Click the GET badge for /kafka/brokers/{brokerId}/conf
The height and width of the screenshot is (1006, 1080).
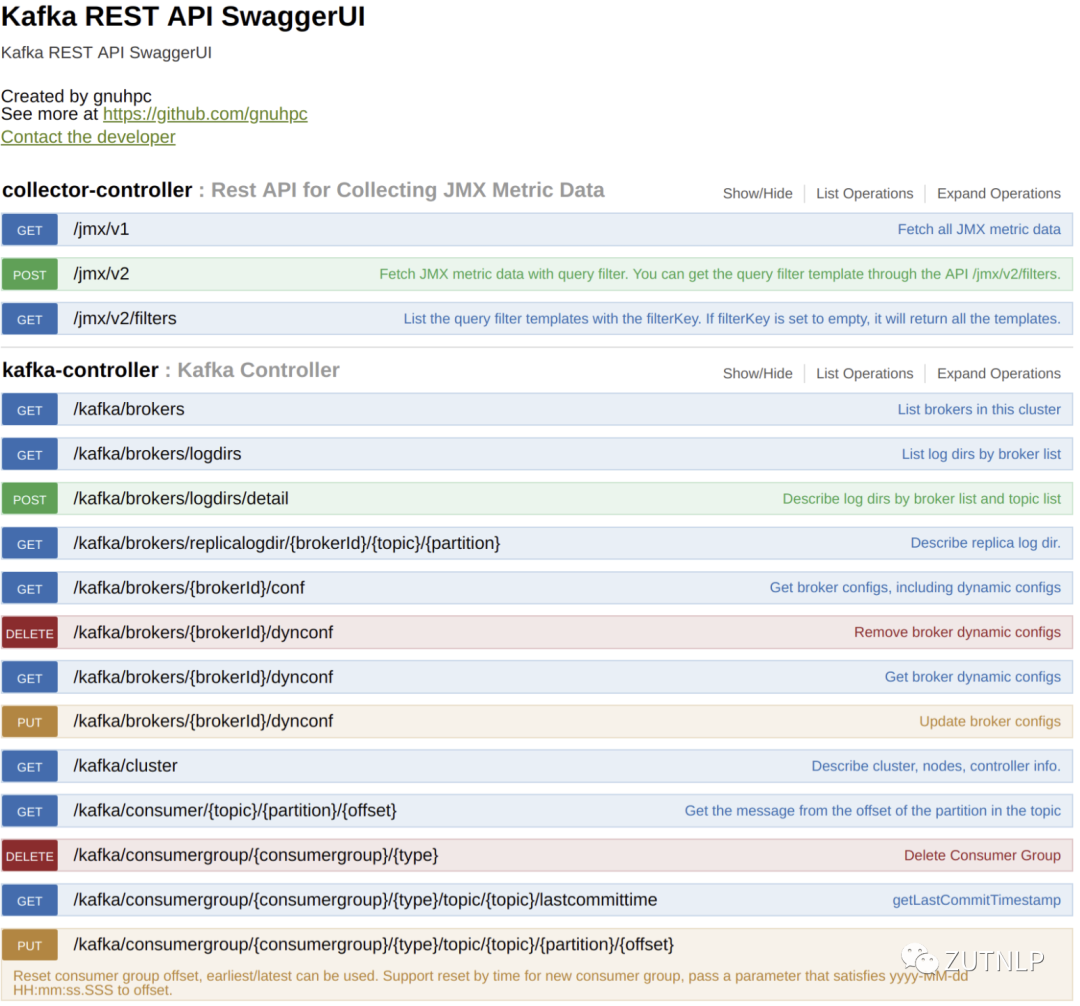coord(30,589)
